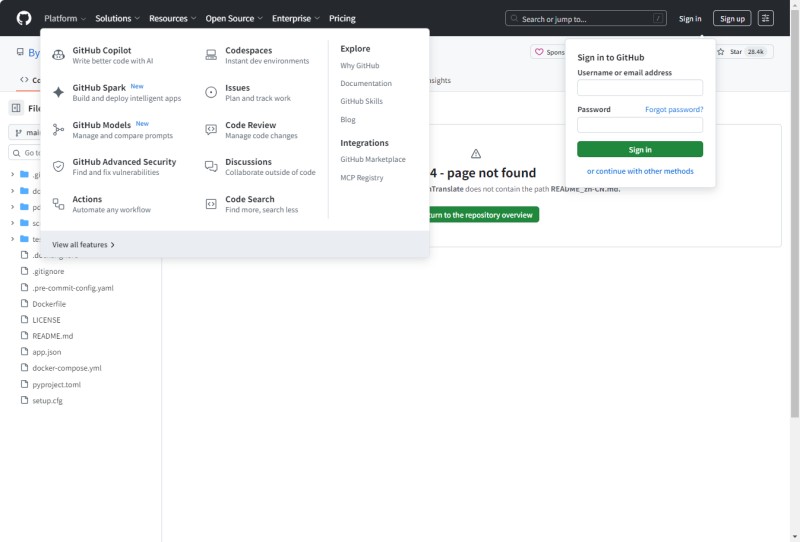
Task: Click View all features link
Action: 83,244
